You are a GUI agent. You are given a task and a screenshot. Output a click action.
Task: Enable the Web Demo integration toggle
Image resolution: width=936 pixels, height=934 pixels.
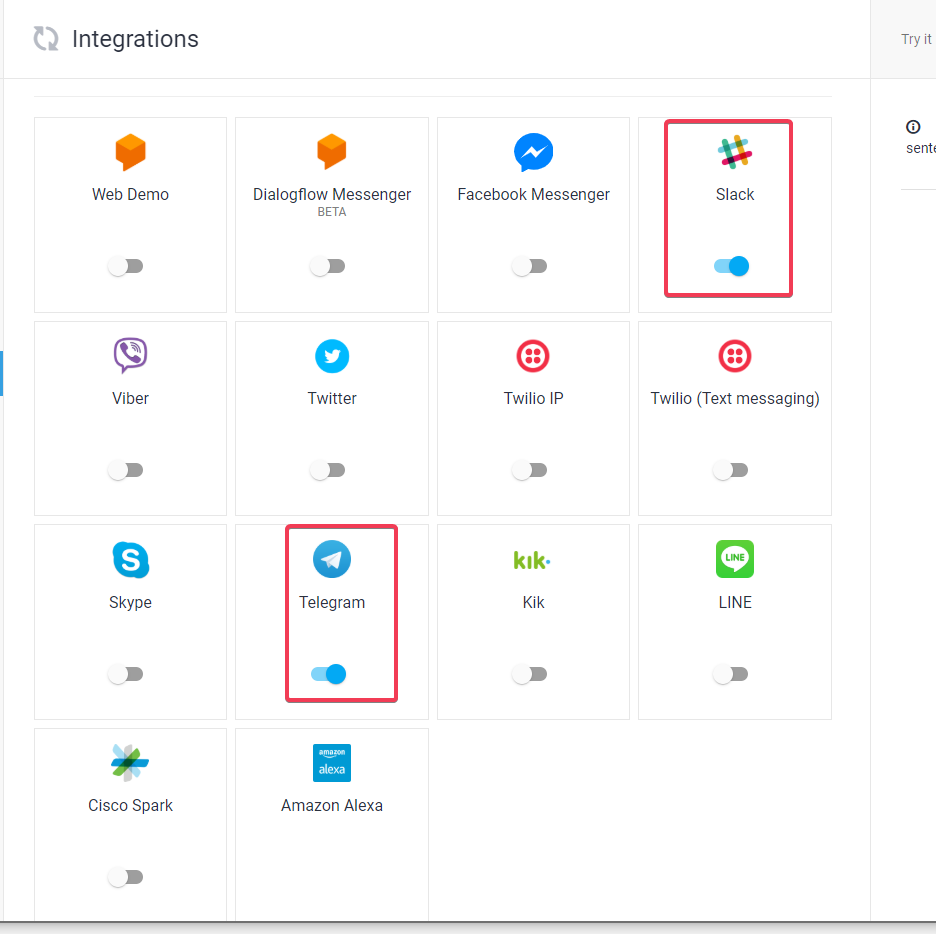coord(125,266)
